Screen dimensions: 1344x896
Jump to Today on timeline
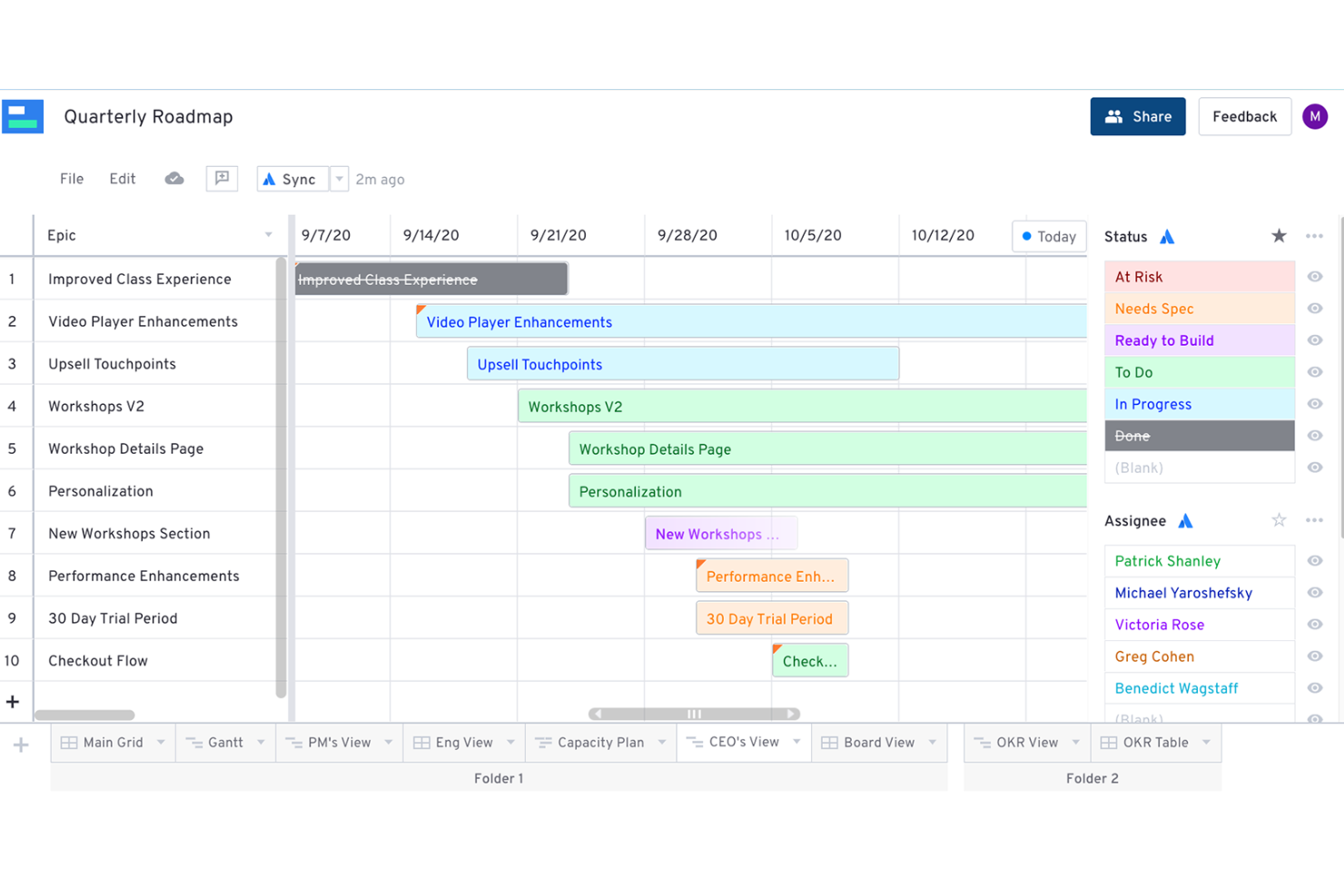pos(1049,236)
